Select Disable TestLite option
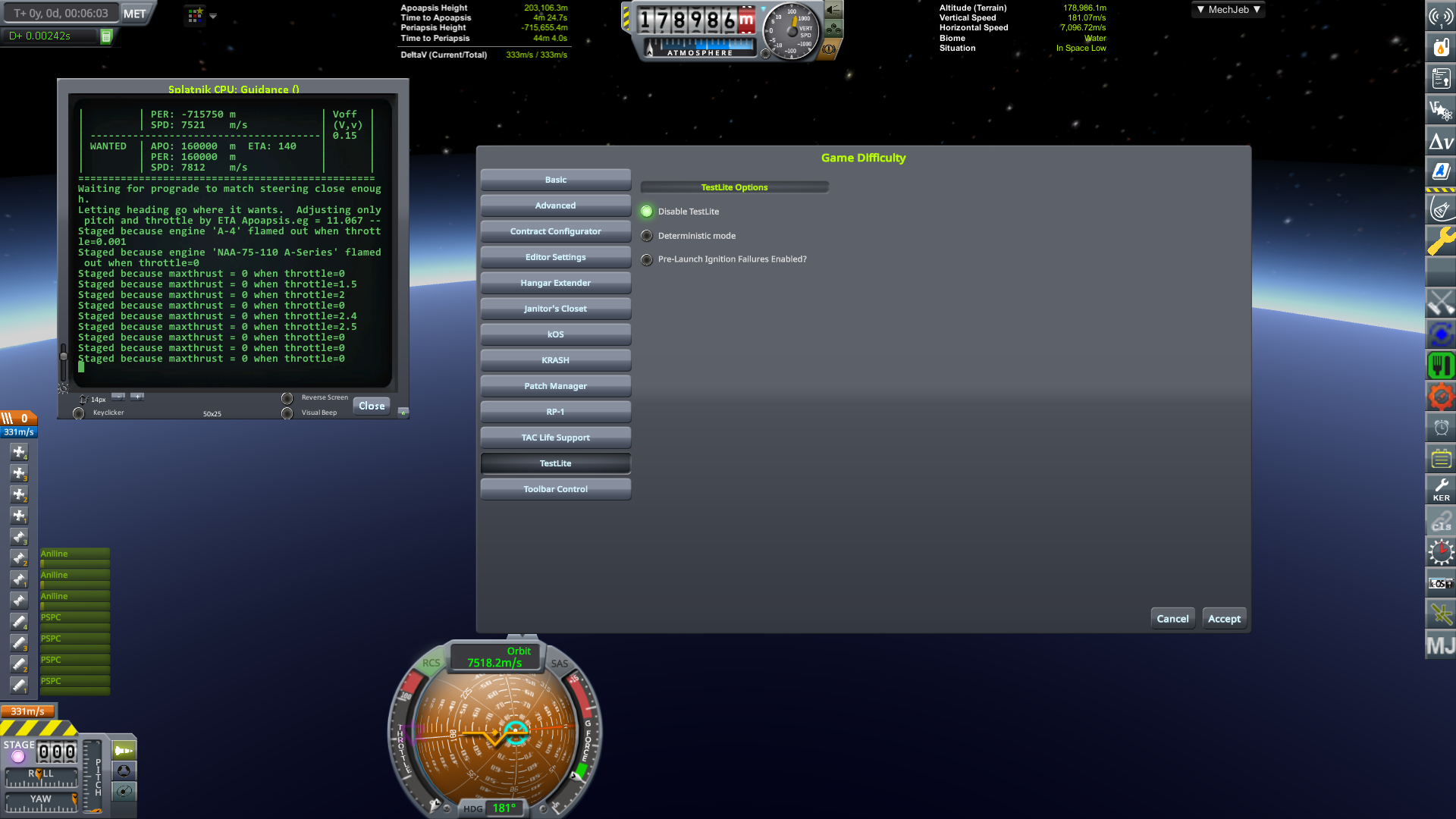1456x819 pixels. point(647,212)
